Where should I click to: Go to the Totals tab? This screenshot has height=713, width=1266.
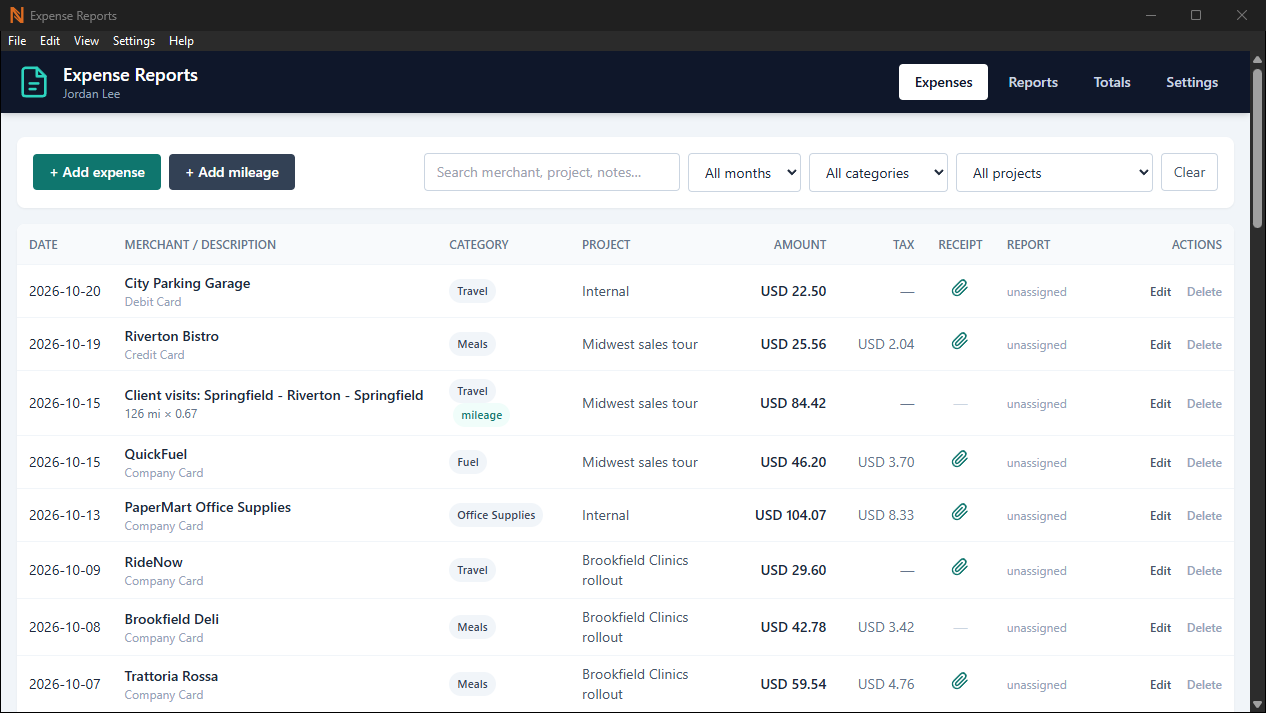coord(1112,82)
